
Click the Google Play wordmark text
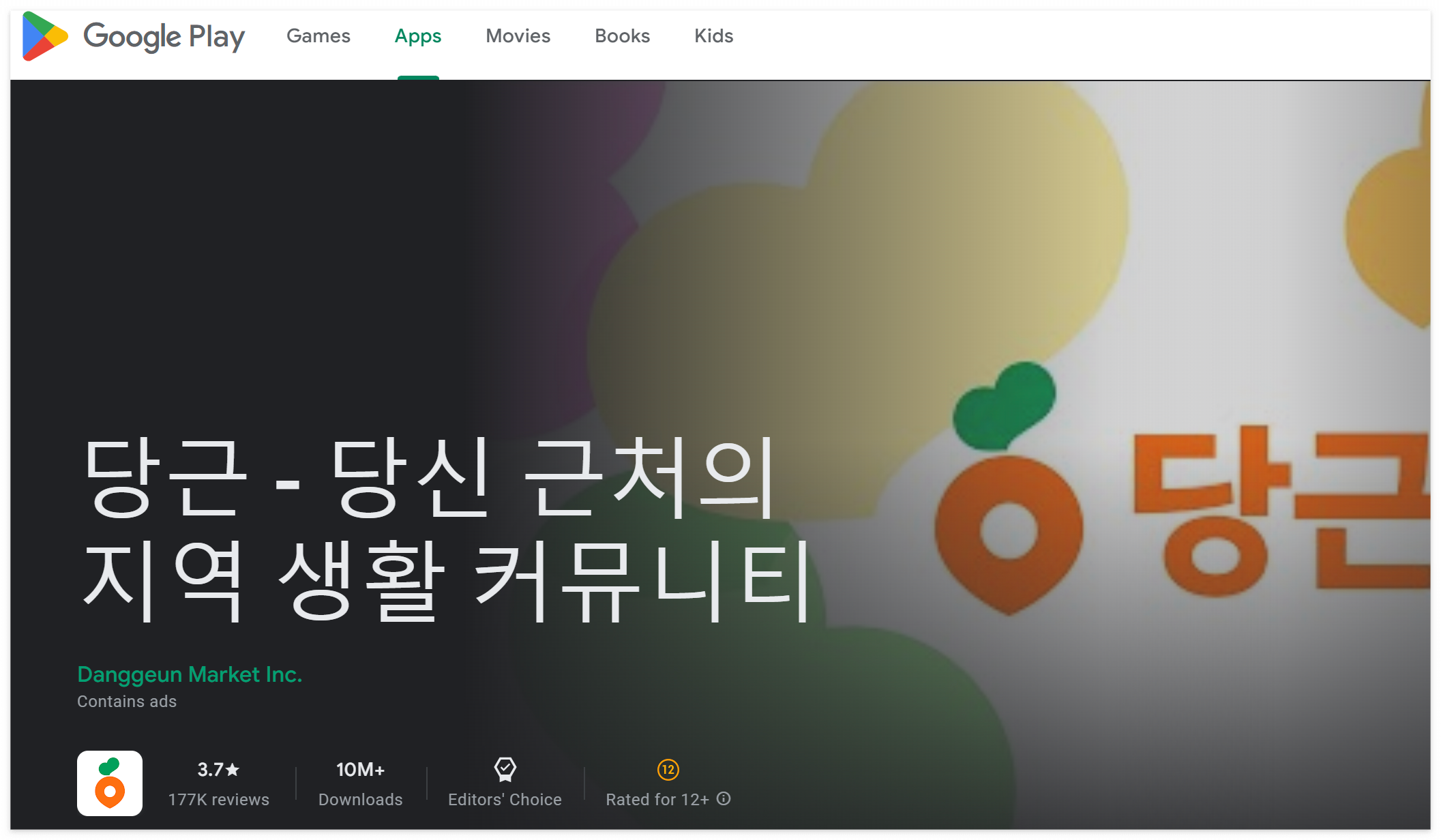pos(164,36)
